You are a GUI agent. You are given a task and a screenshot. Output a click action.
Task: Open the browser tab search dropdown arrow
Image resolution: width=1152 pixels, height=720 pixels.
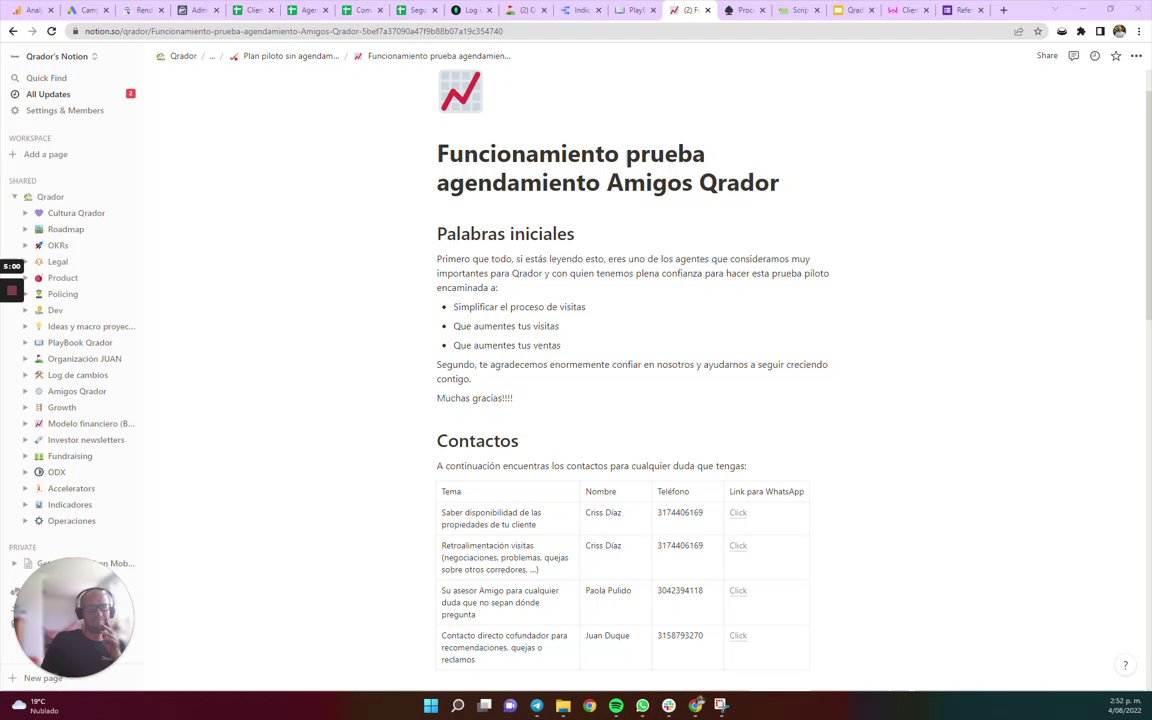click(x=1055, y=10)
